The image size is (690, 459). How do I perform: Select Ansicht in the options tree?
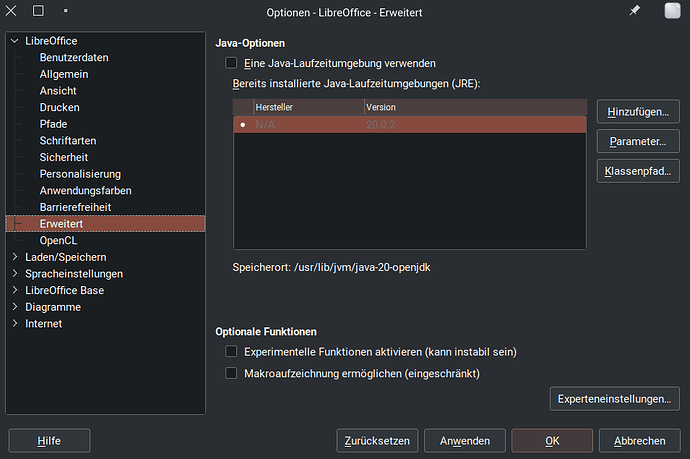pos(58,91)
